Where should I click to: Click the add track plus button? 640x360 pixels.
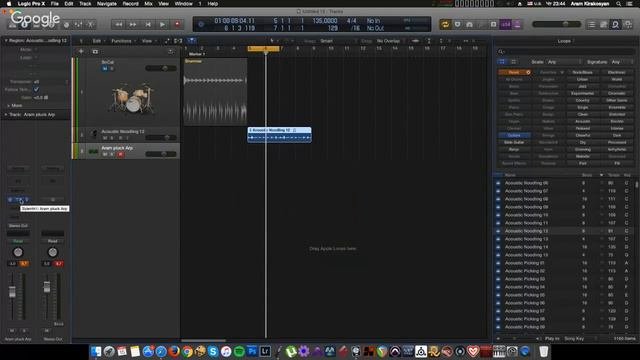coord(81,51)
